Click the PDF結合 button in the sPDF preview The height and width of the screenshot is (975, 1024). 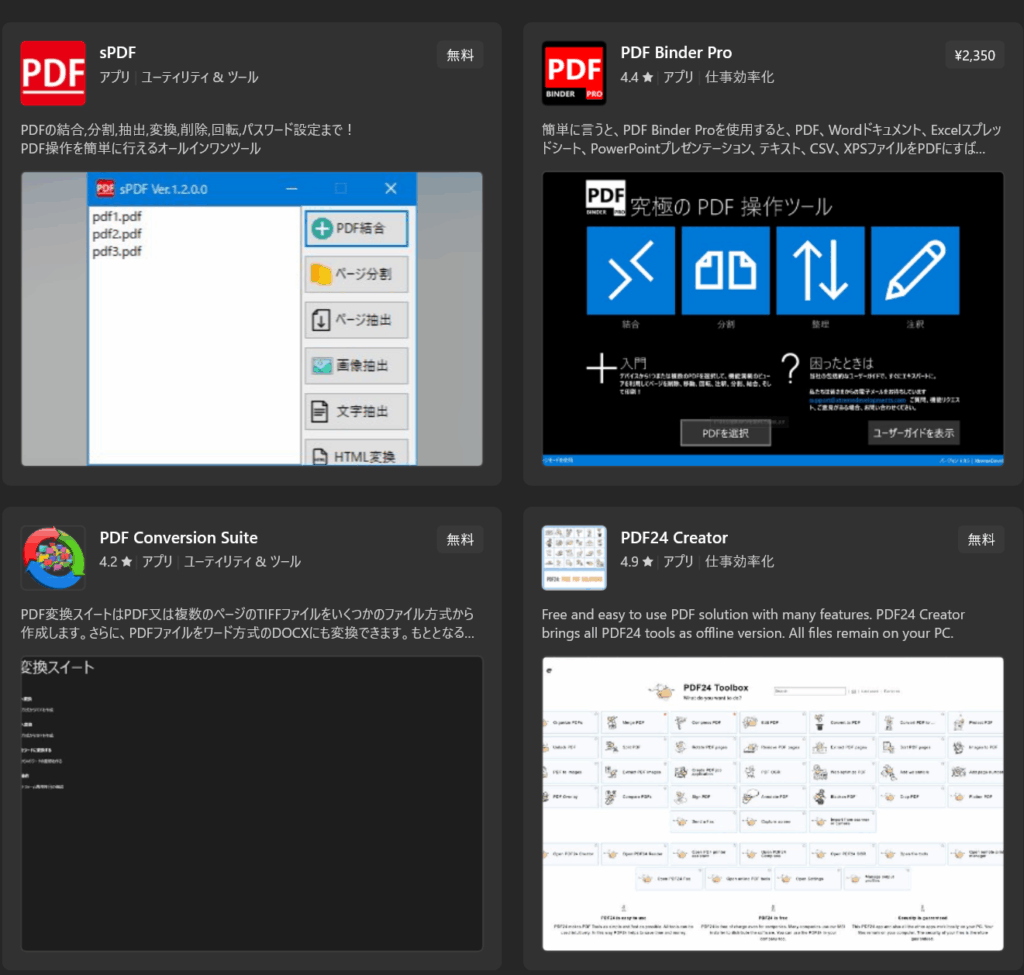point(356,228)
